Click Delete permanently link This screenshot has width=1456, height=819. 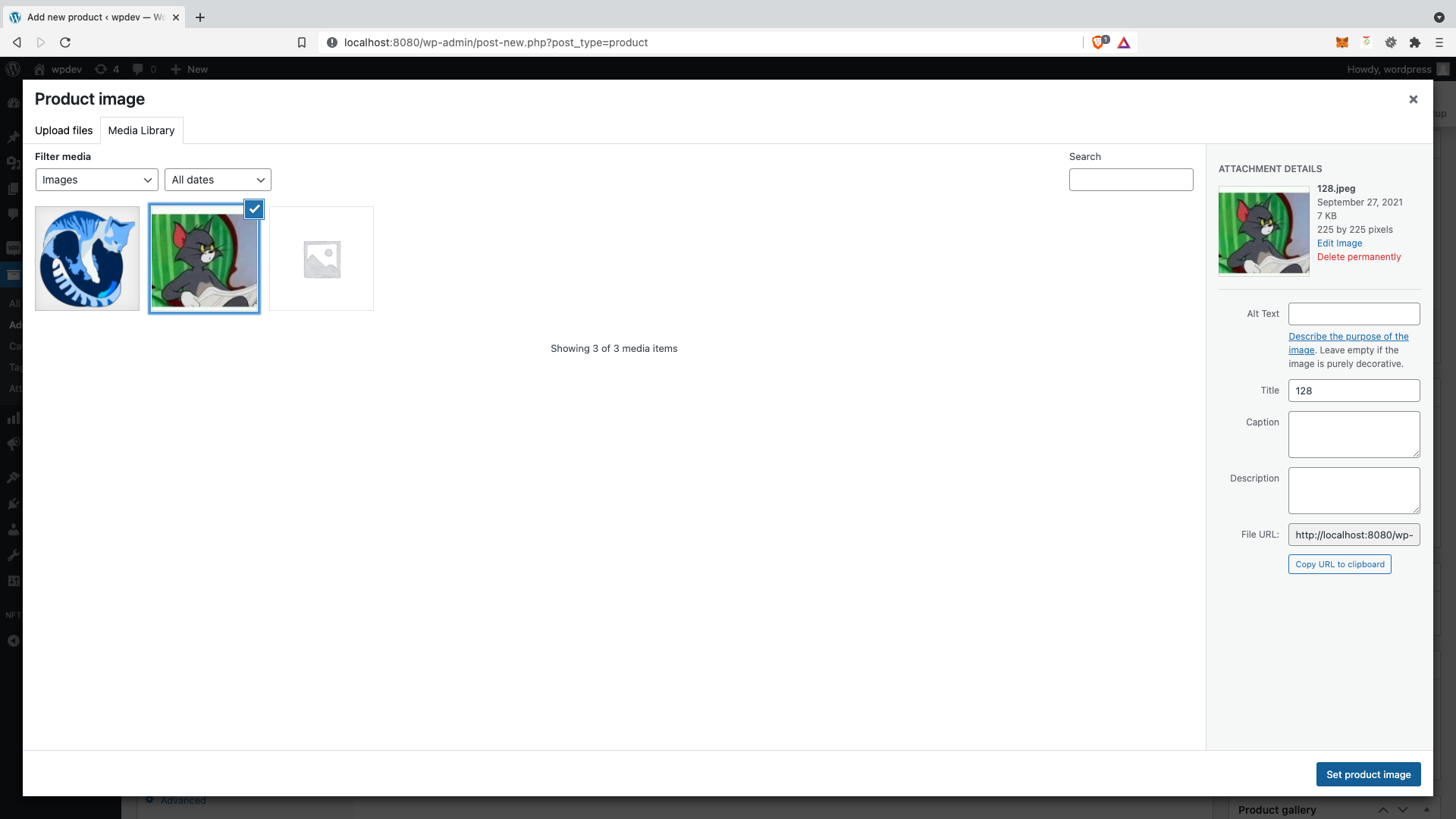point(1359,257)
